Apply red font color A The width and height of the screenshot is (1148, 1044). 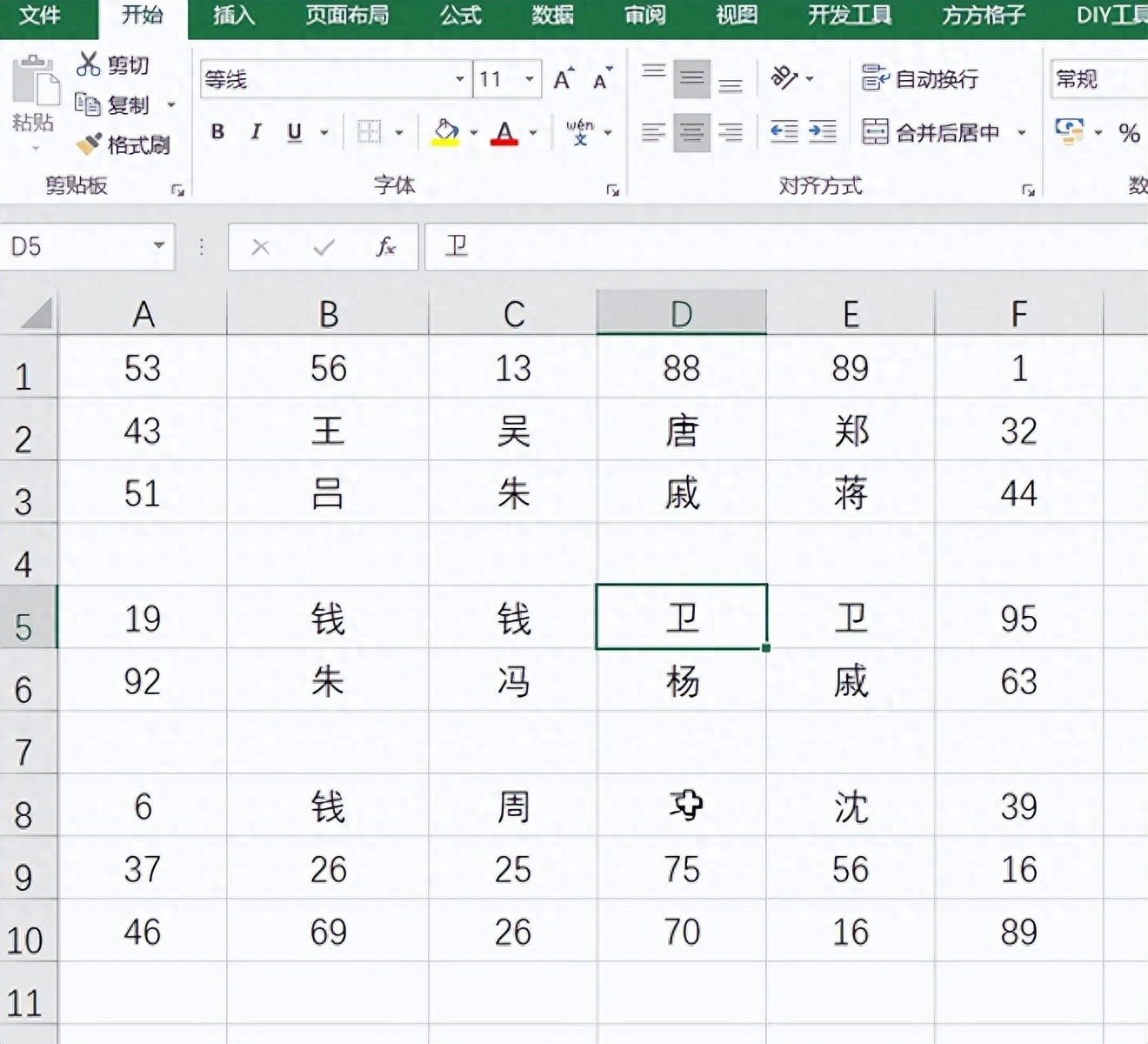[504, 132]
